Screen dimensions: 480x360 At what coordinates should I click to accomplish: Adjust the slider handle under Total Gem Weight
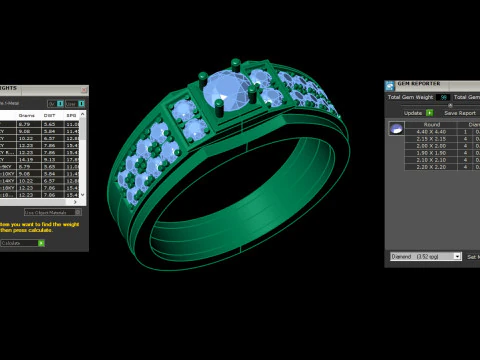click(x=450, y=105)
